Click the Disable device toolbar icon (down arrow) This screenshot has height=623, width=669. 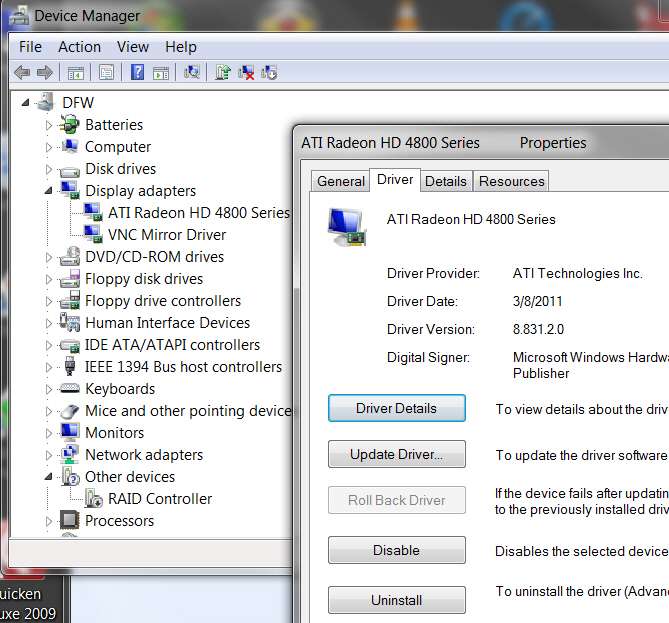pyautogui.click(x=269, y=73)
